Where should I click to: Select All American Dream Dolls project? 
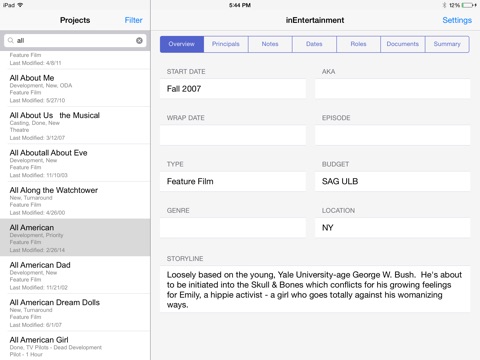(75, 313)
